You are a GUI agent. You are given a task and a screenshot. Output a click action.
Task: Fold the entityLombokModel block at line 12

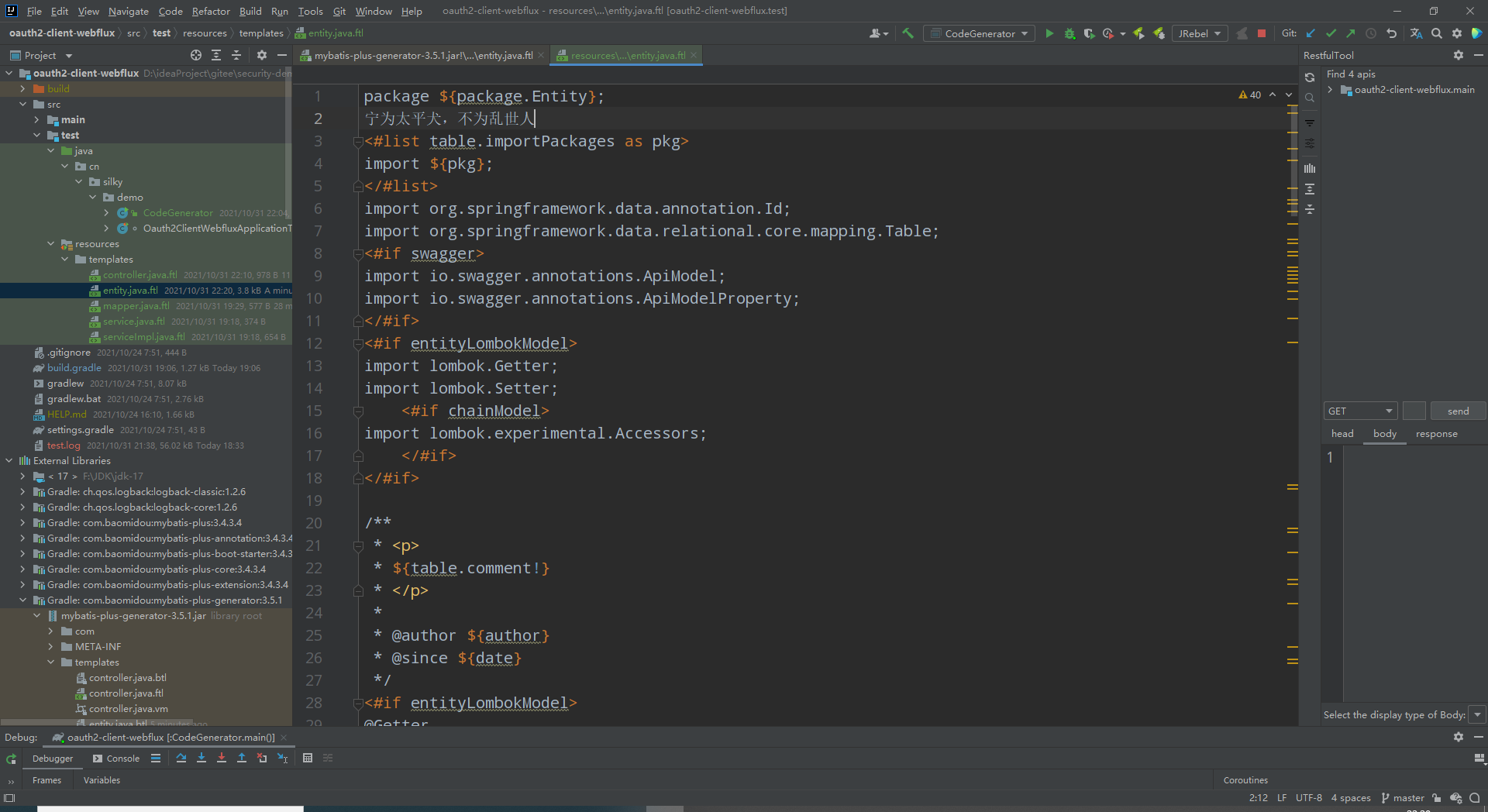coord(358,344)
